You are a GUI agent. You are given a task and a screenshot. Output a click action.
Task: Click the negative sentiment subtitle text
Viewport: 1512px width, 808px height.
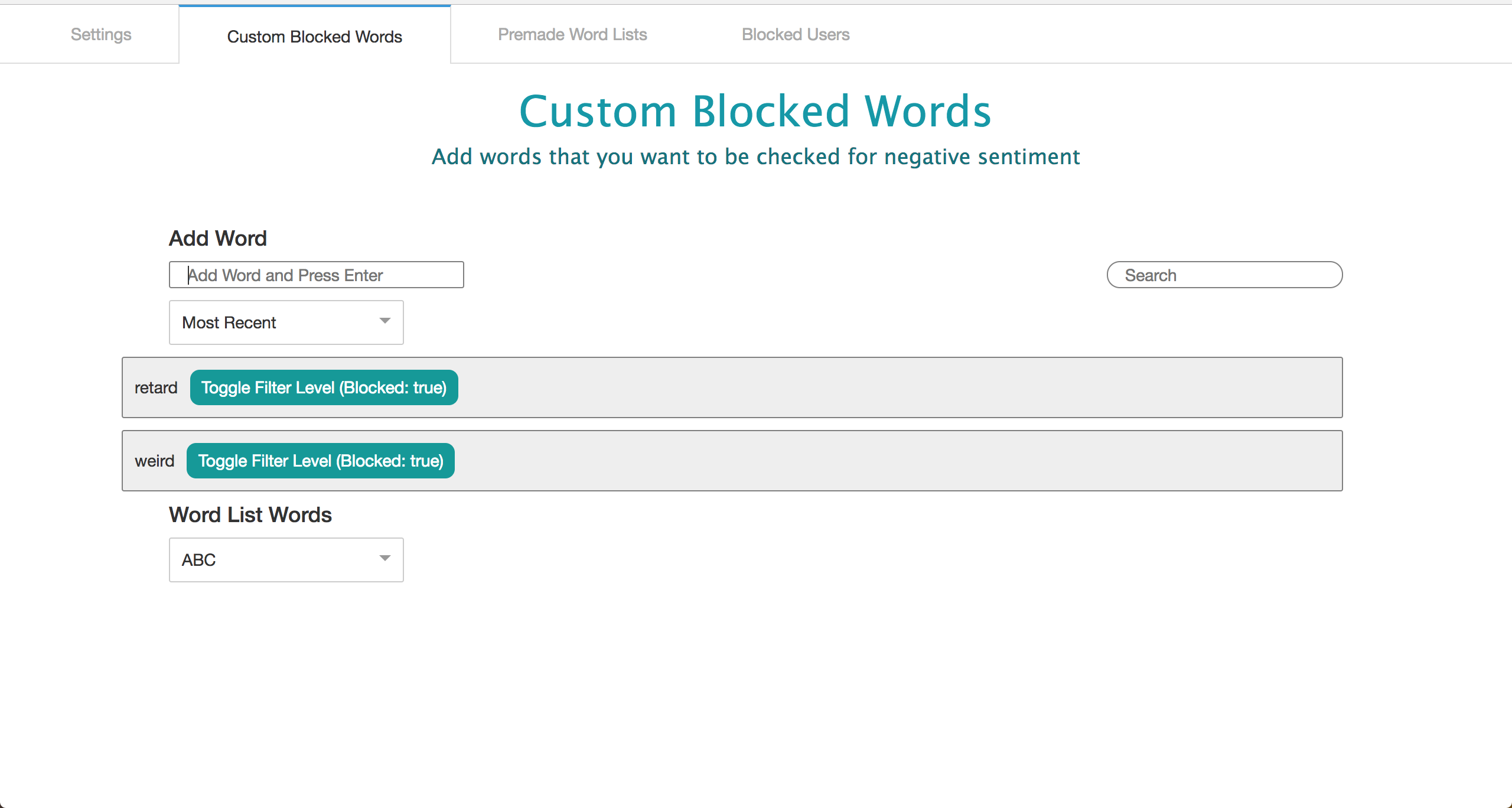[x=756, y=157]
